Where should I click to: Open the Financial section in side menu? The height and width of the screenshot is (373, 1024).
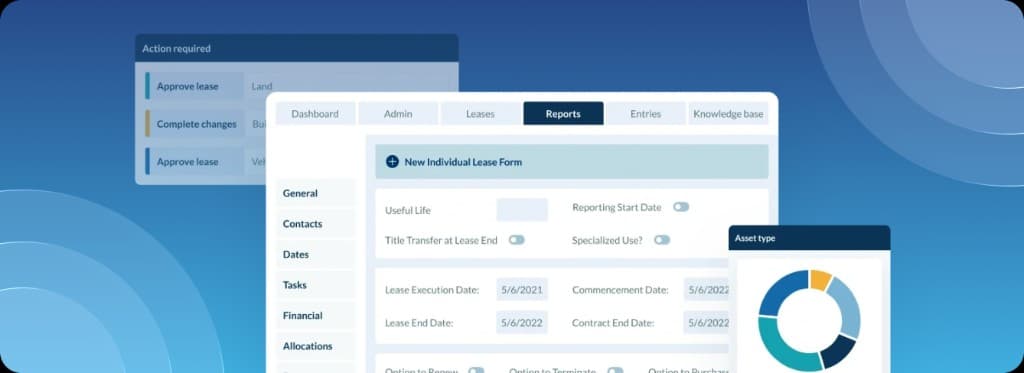[315, 316]
